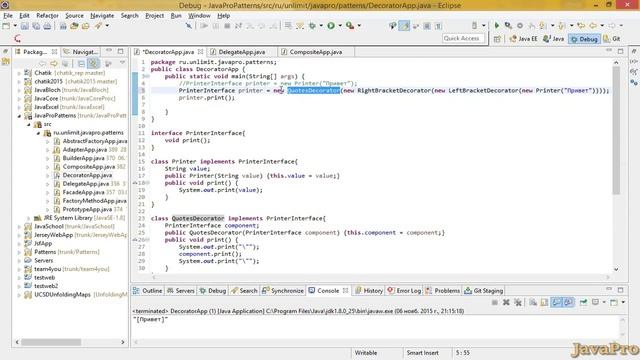Close the Console view tab

click(345, 291)
